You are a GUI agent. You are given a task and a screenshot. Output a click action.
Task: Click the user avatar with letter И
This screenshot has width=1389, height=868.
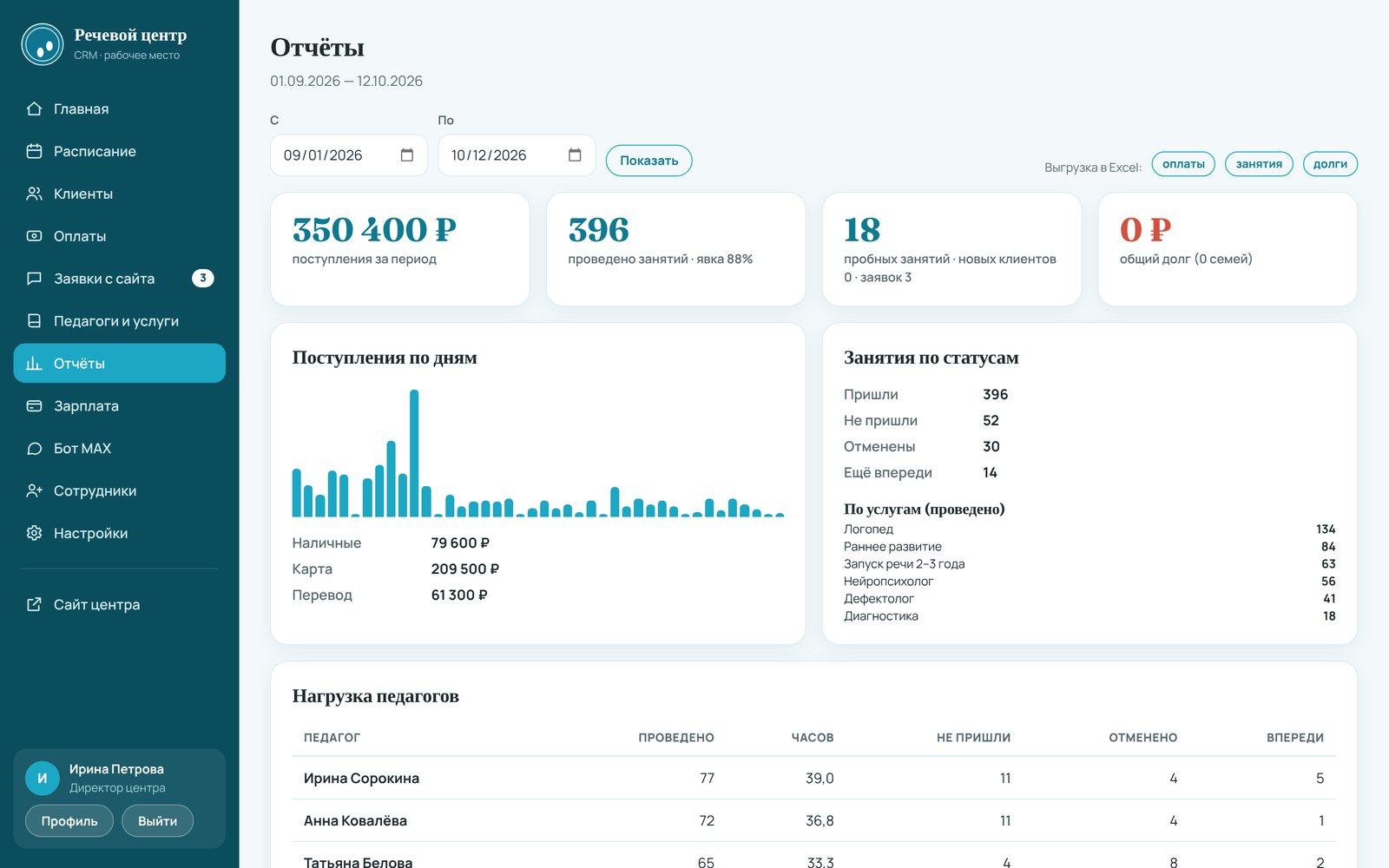(42, 779)
